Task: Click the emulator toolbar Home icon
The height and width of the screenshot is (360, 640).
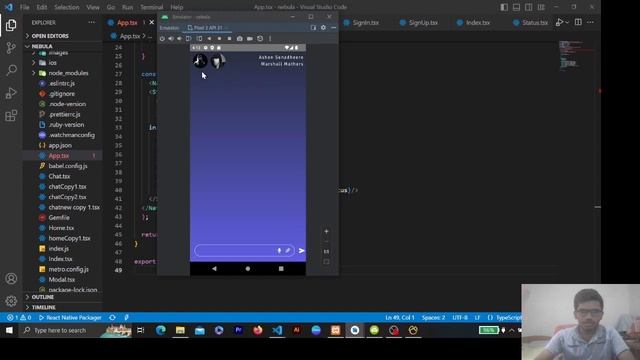Action: (219, 39)
